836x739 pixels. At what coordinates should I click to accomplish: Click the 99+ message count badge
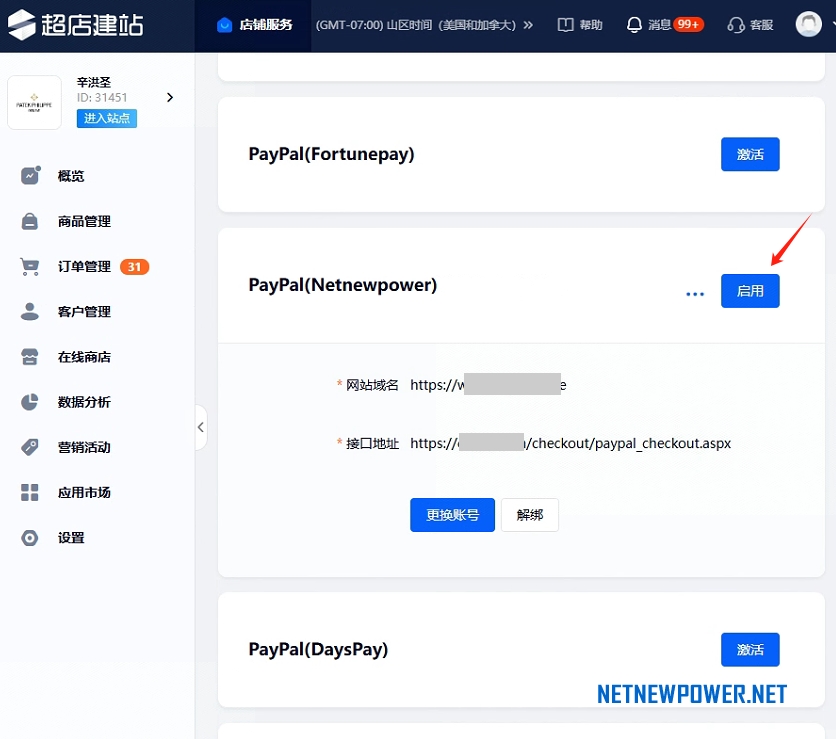click(x=688, y=25)
